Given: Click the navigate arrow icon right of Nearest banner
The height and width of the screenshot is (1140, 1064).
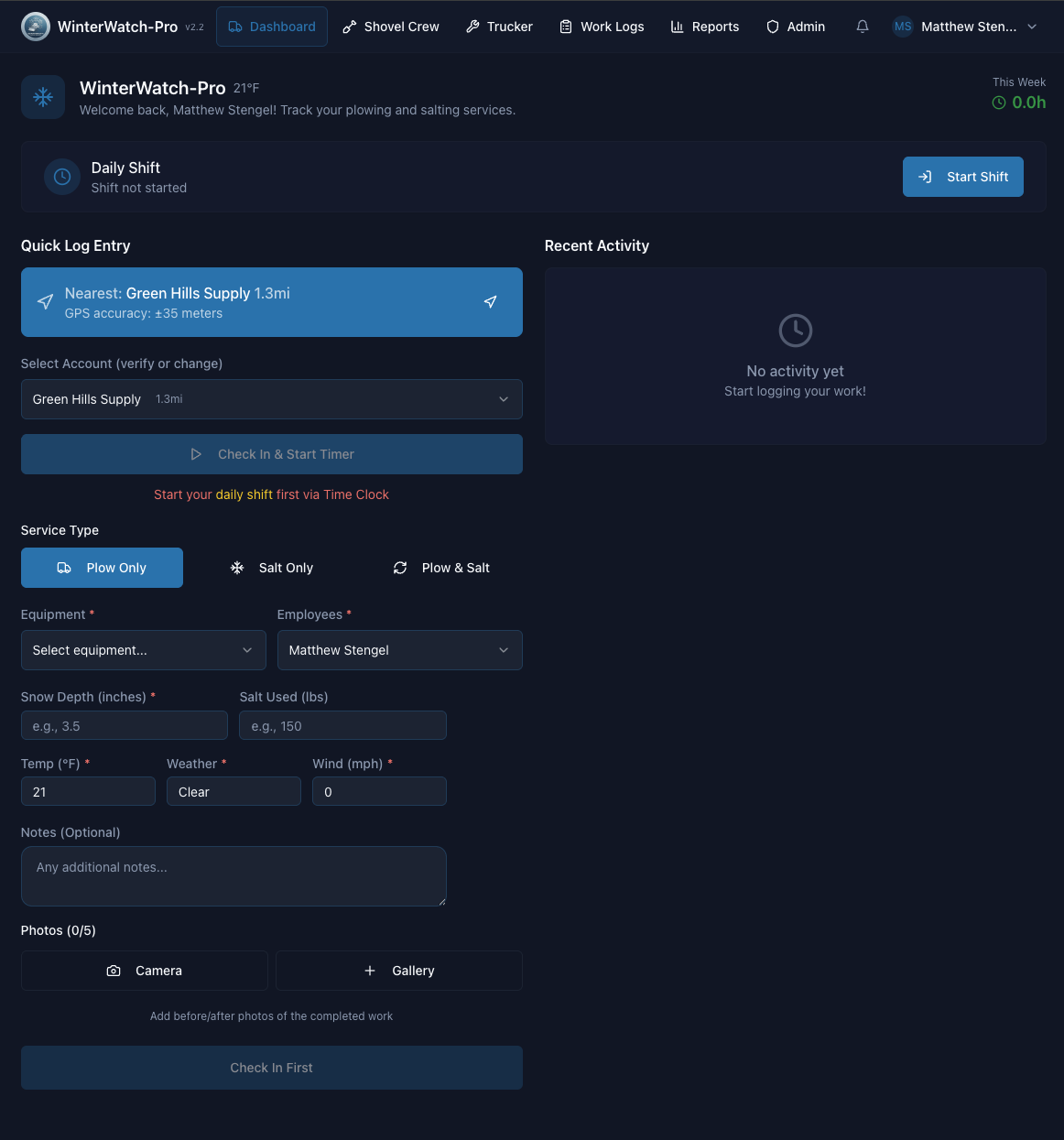Looking at the screenshot, I should click(x=490, y=302).
